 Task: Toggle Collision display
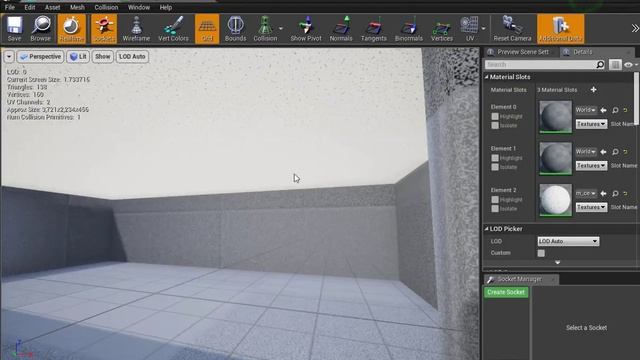tap(265, 29)
